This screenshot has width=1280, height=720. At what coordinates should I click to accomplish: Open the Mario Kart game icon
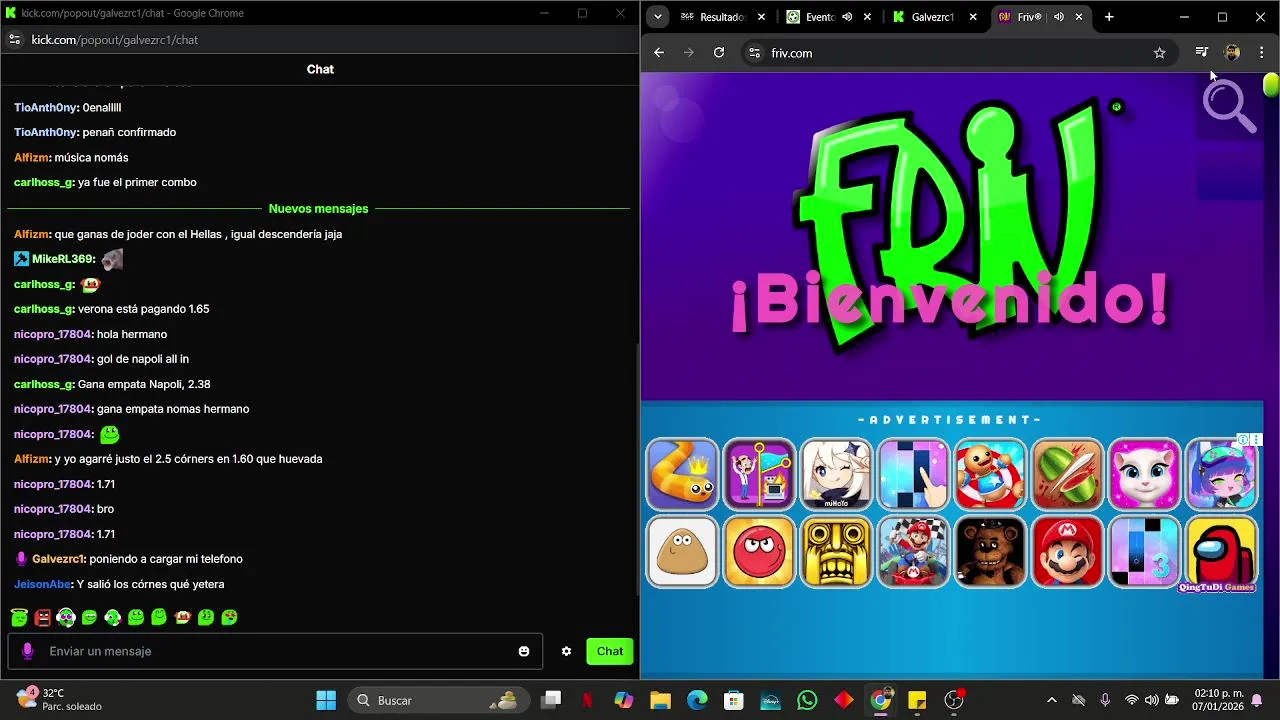click(913, 551)
